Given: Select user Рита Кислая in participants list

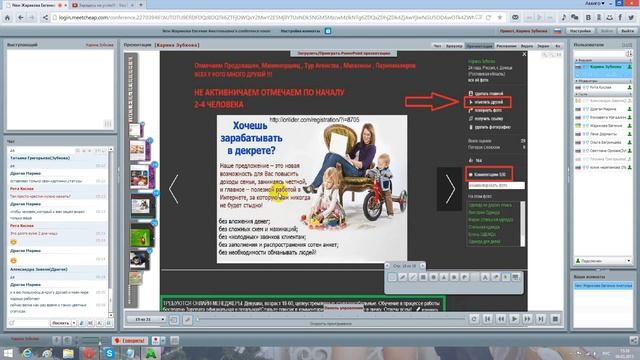Looking at the screenshot, I should pos(603,87).
